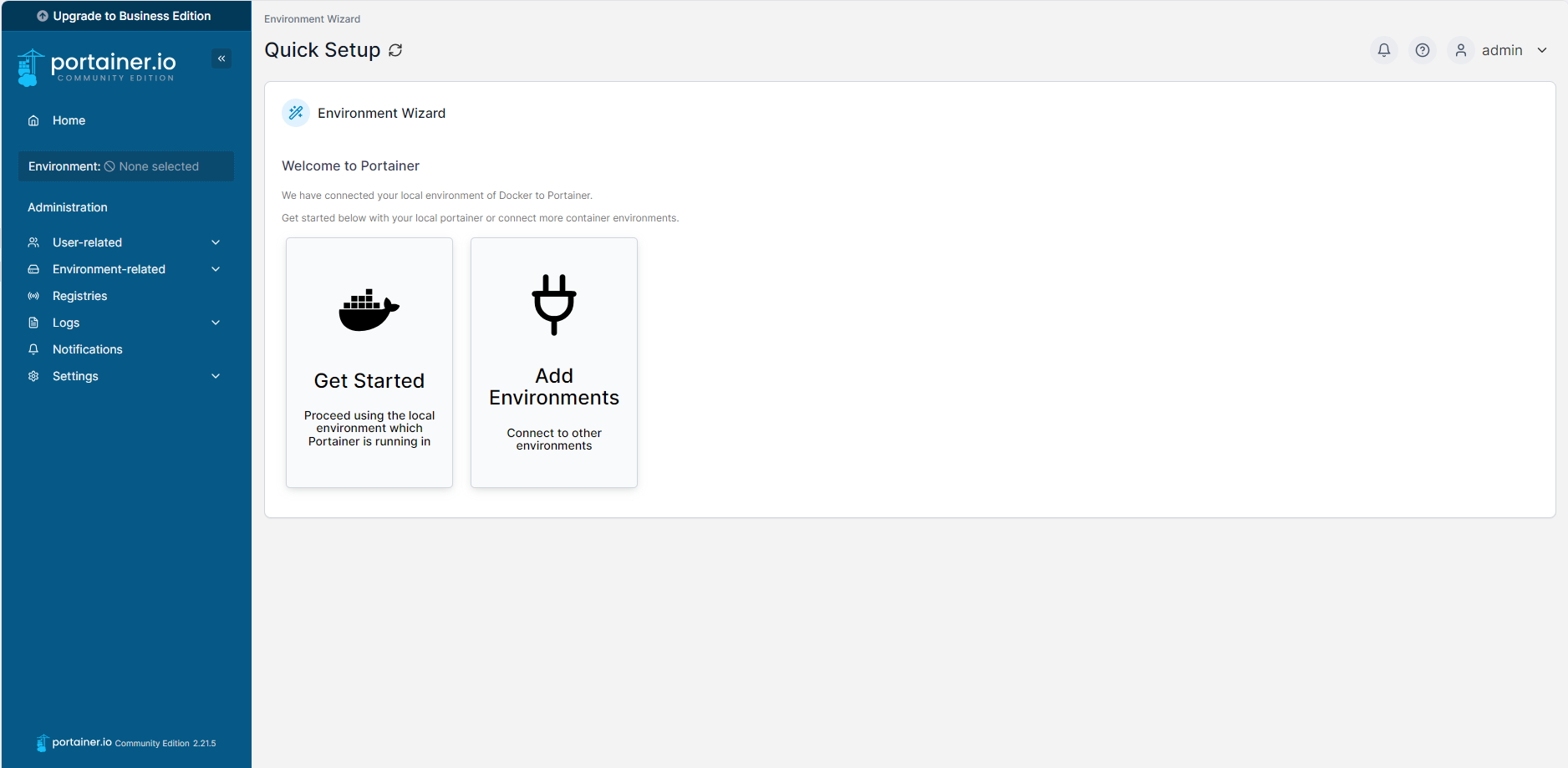The image size is (1568, 768).
Task: Click 'Welcome to Portainer' heading
Action: (x=350, y=165)
